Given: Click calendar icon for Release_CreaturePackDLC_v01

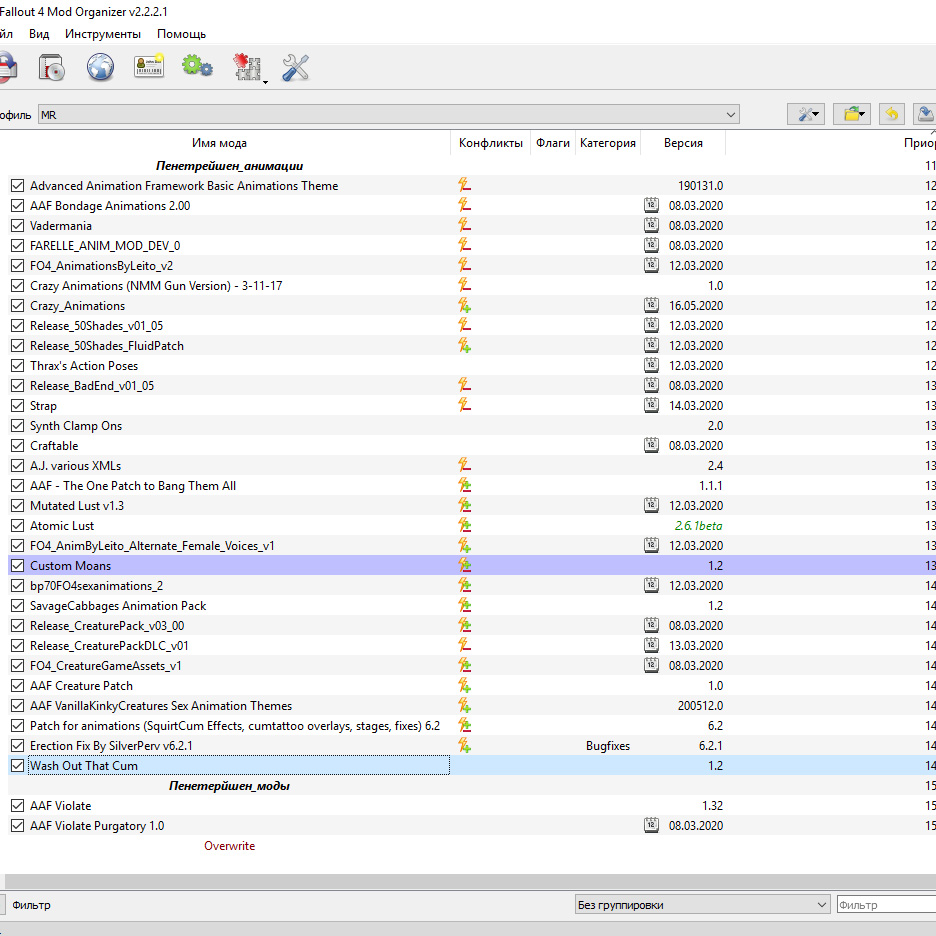Looking at the screenshot, I should pyautogui.click(x=651, y=645).
